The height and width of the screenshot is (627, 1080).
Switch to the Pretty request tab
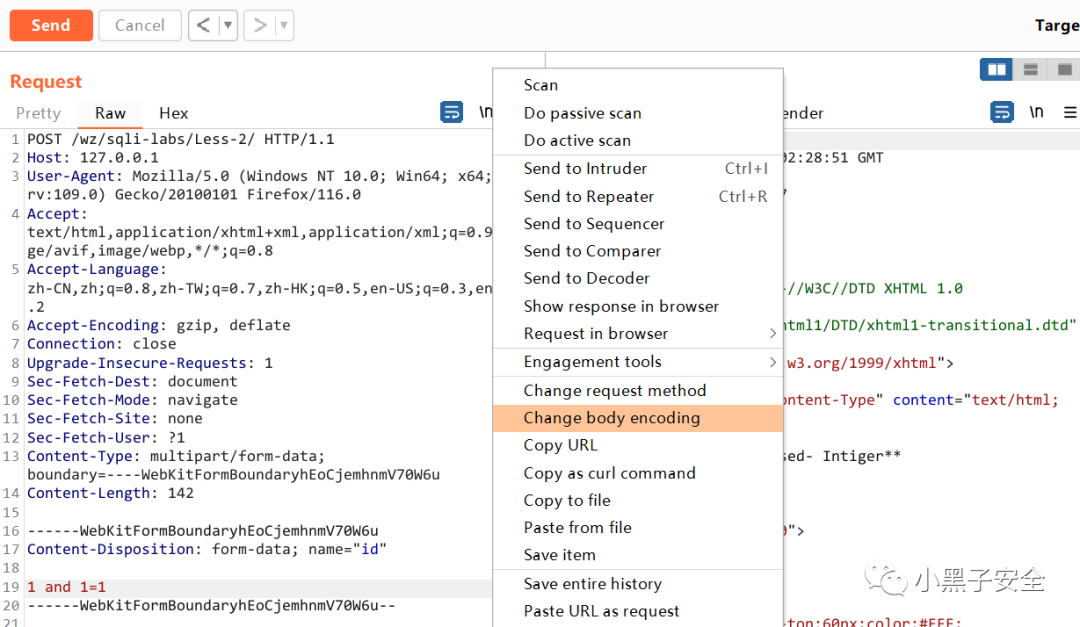[39, 113]
